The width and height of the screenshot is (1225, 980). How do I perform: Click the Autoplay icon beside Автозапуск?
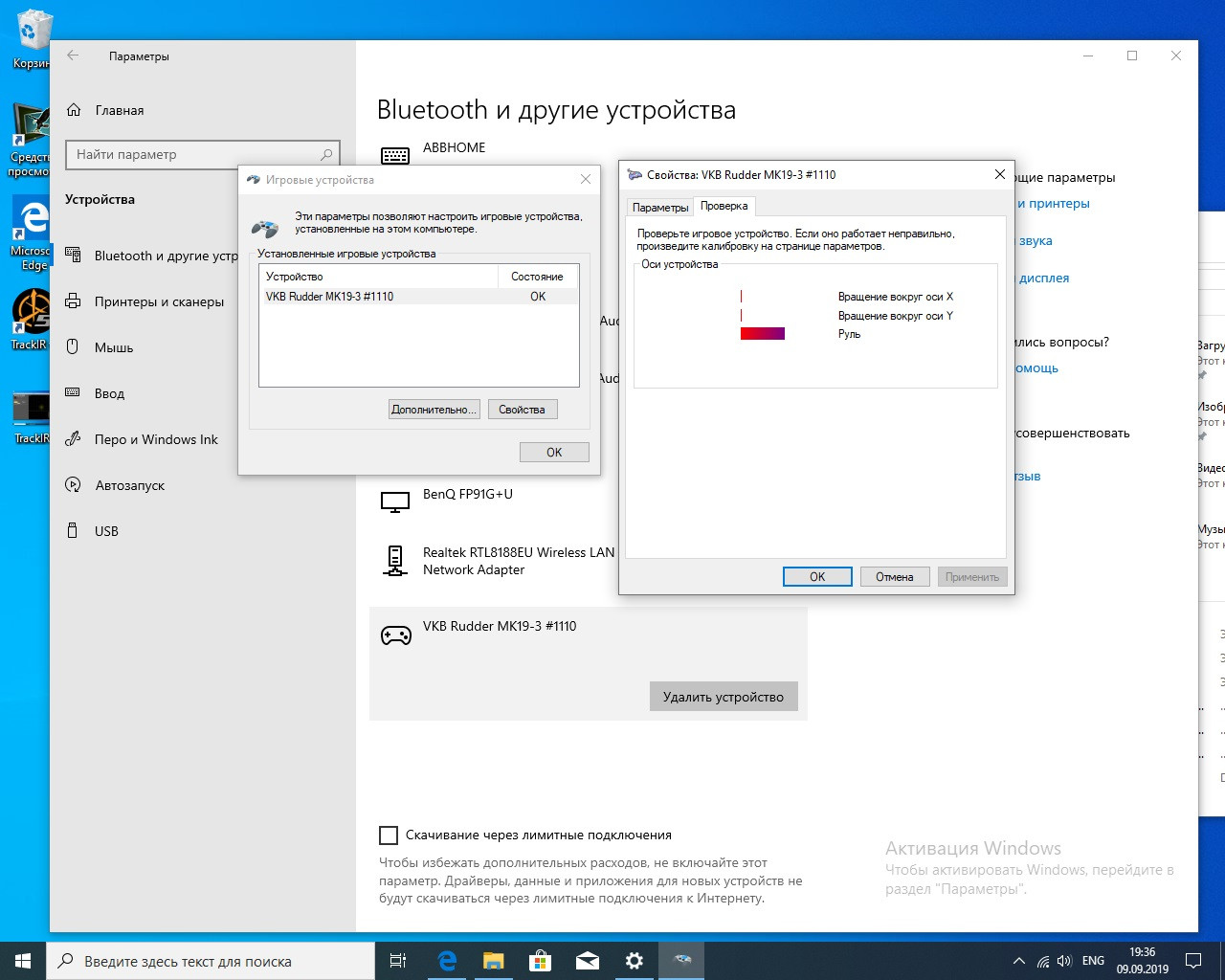coord(73,485)
